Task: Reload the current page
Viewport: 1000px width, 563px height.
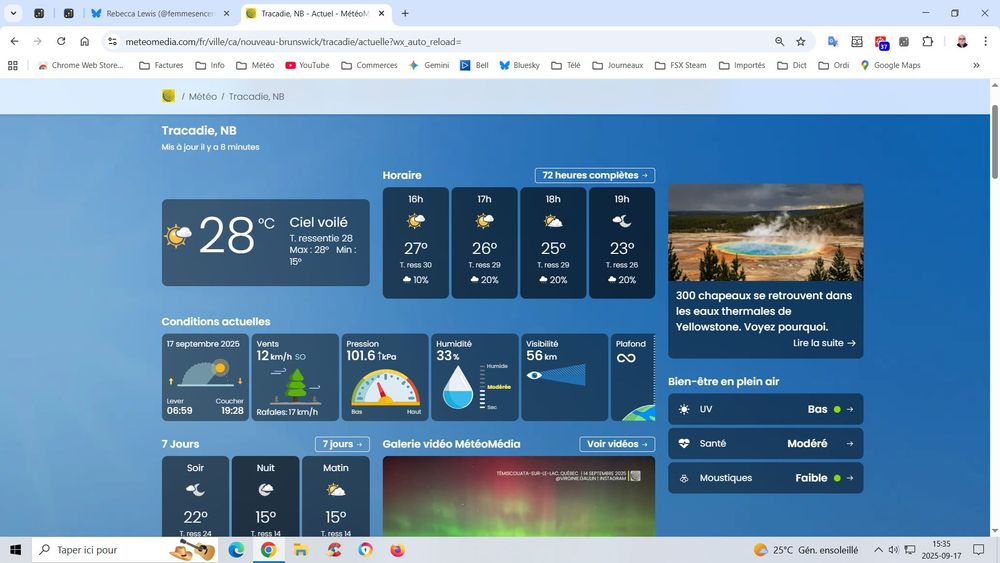Action: (x=61, y=41)
